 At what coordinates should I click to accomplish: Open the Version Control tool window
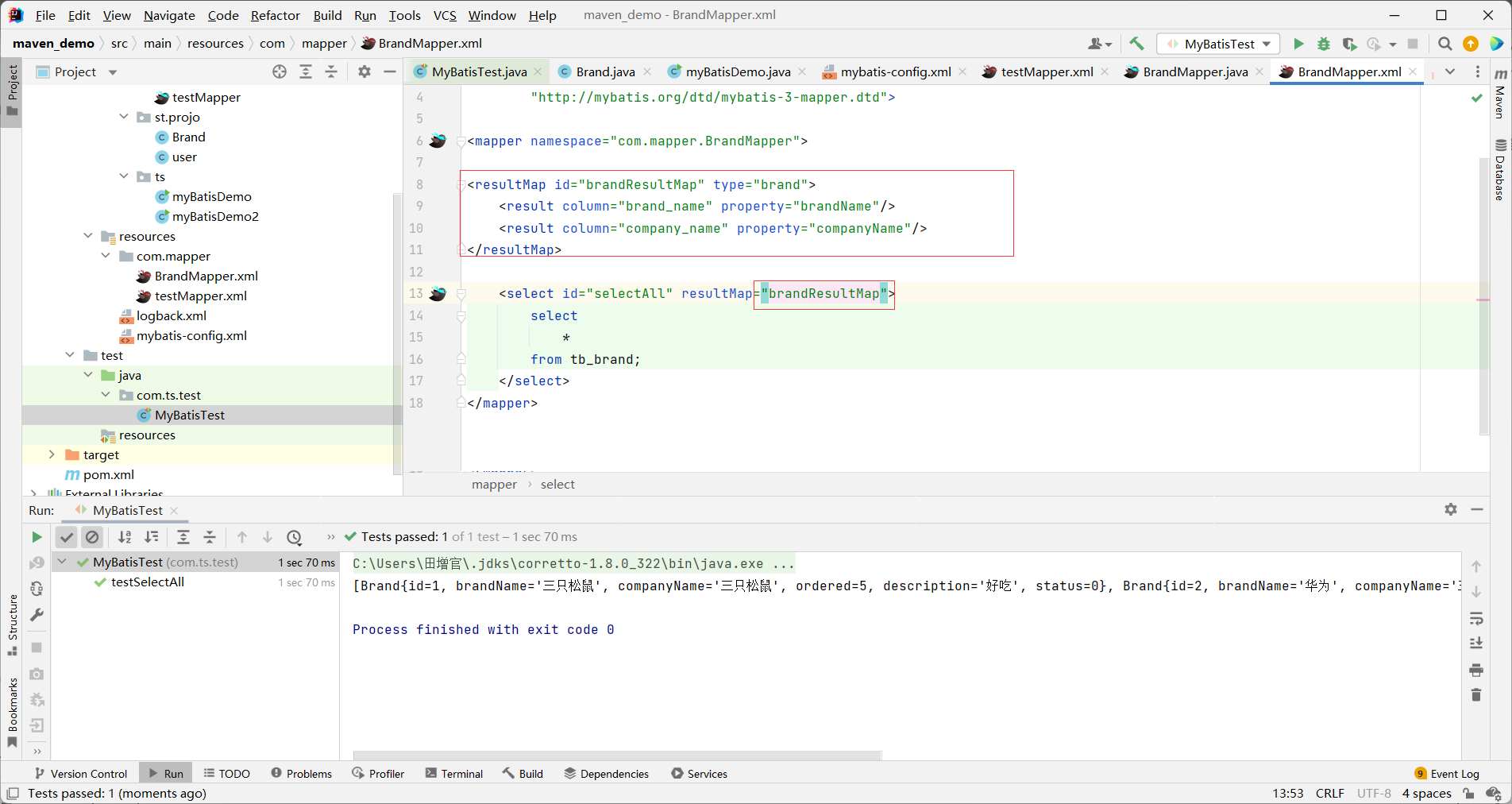click(80, 773)
